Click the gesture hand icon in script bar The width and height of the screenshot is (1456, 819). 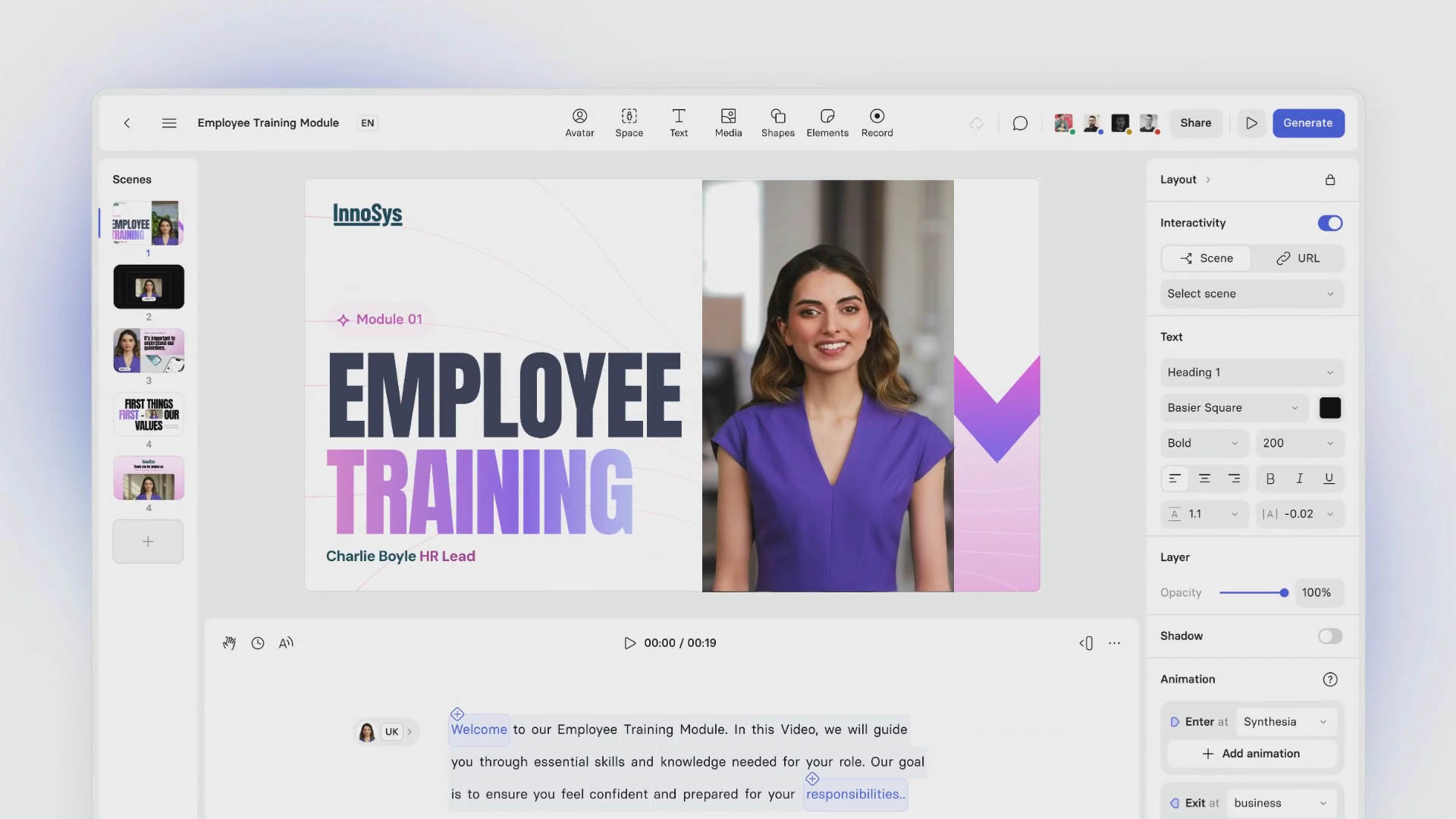coord(229,643)
